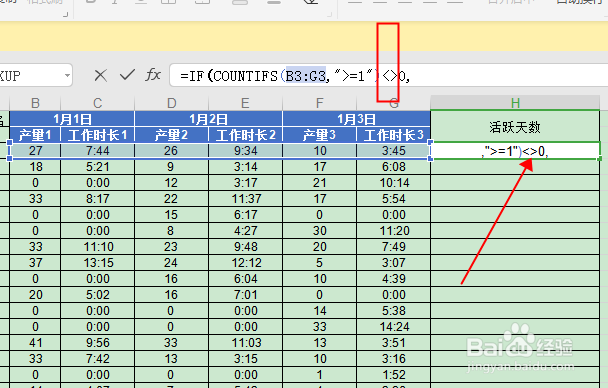The image size is (608, 388).
Task: Select column B header
Action: coord(35,103)
